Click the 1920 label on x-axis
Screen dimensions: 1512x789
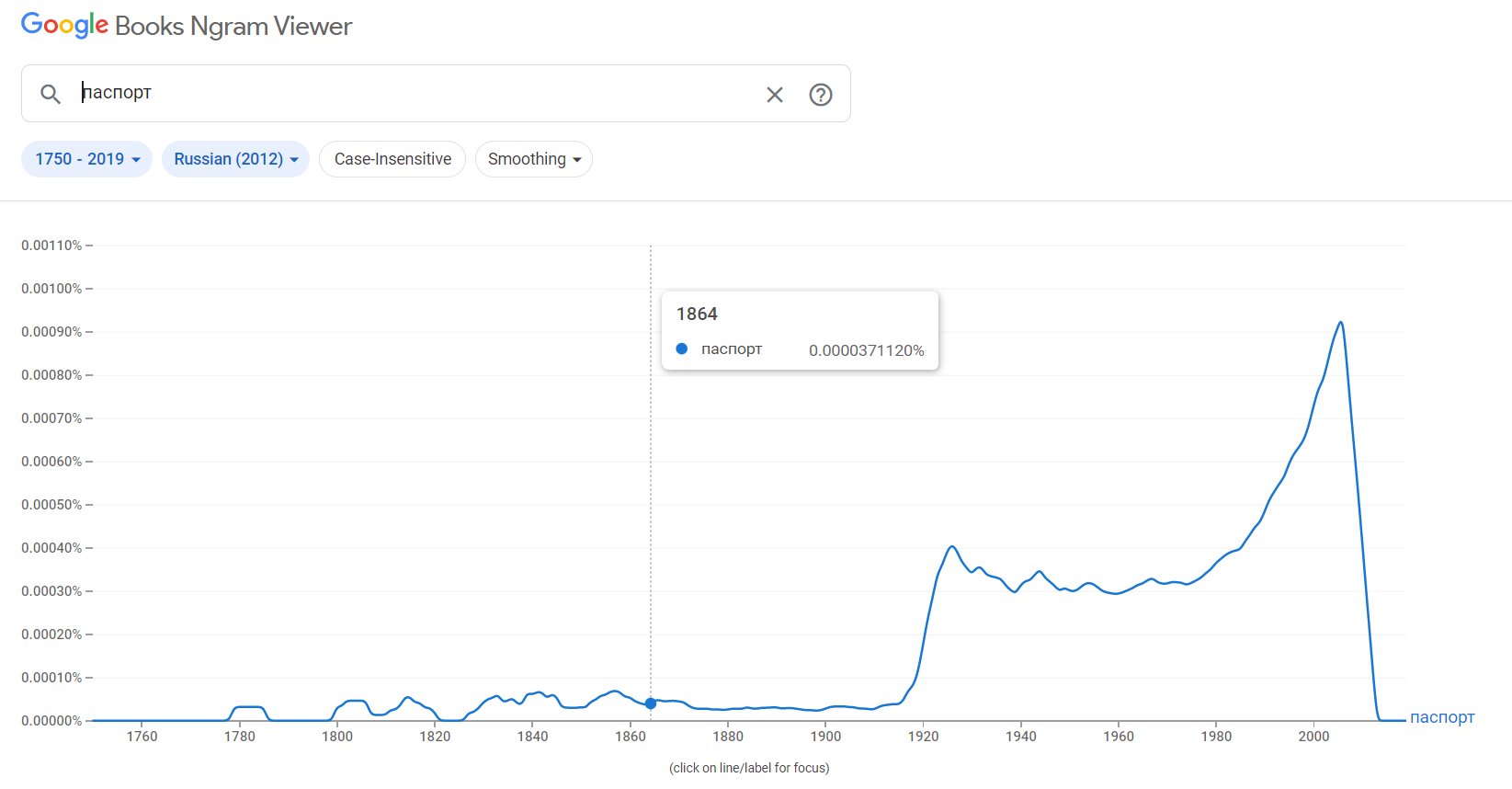(923, 736)
